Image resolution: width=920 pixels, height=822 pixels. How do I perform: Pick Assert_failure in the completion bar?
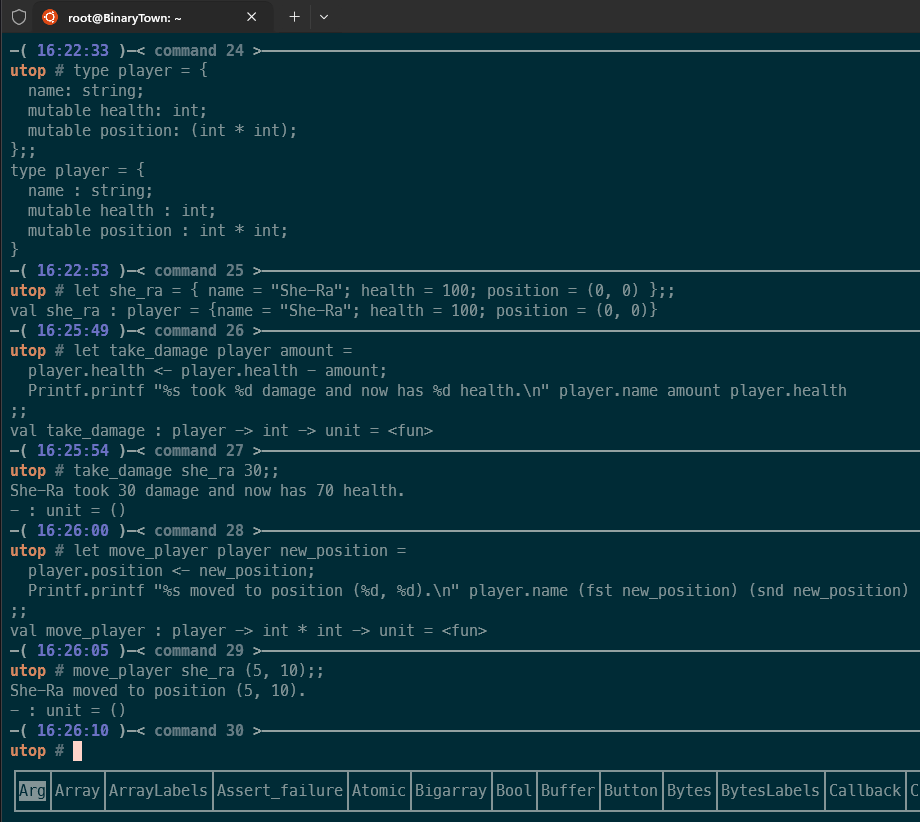point(279,790)
